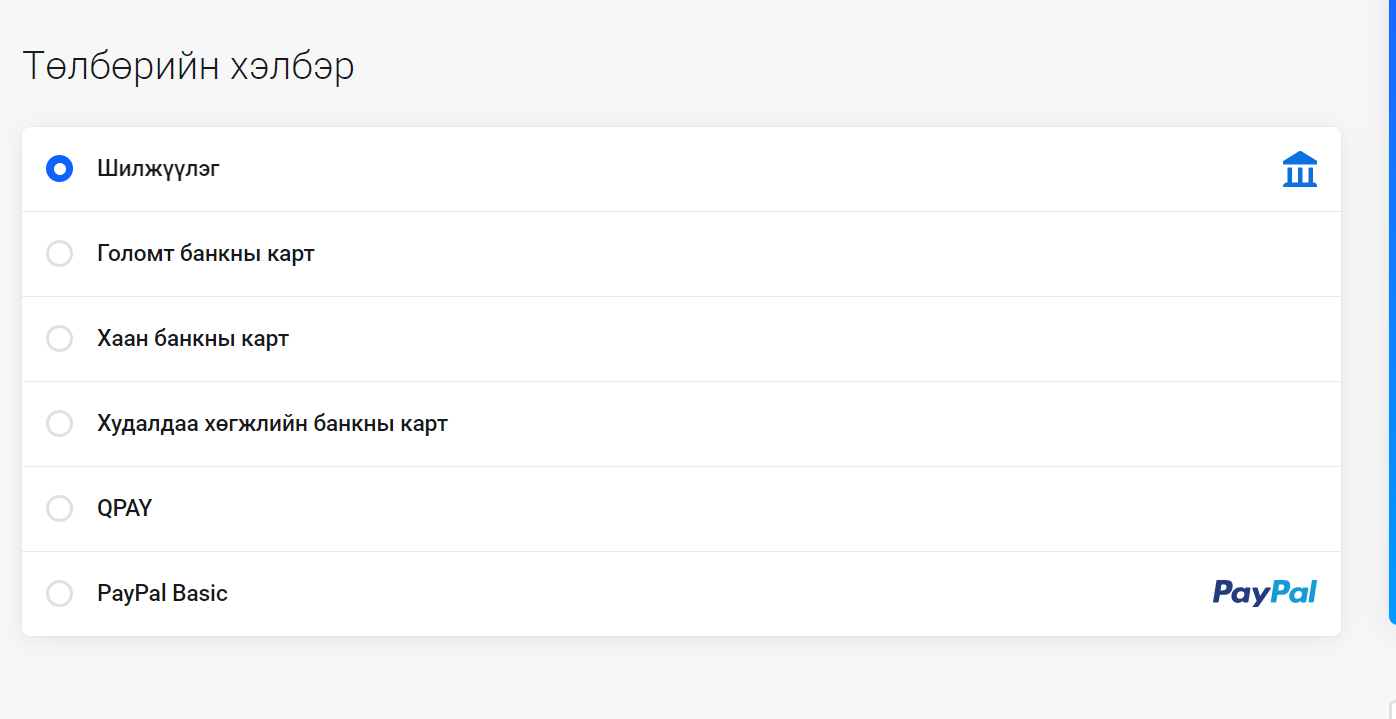Click the Хаан банкны карт label text
1396x719 pixels.
(x=193, y=339)
